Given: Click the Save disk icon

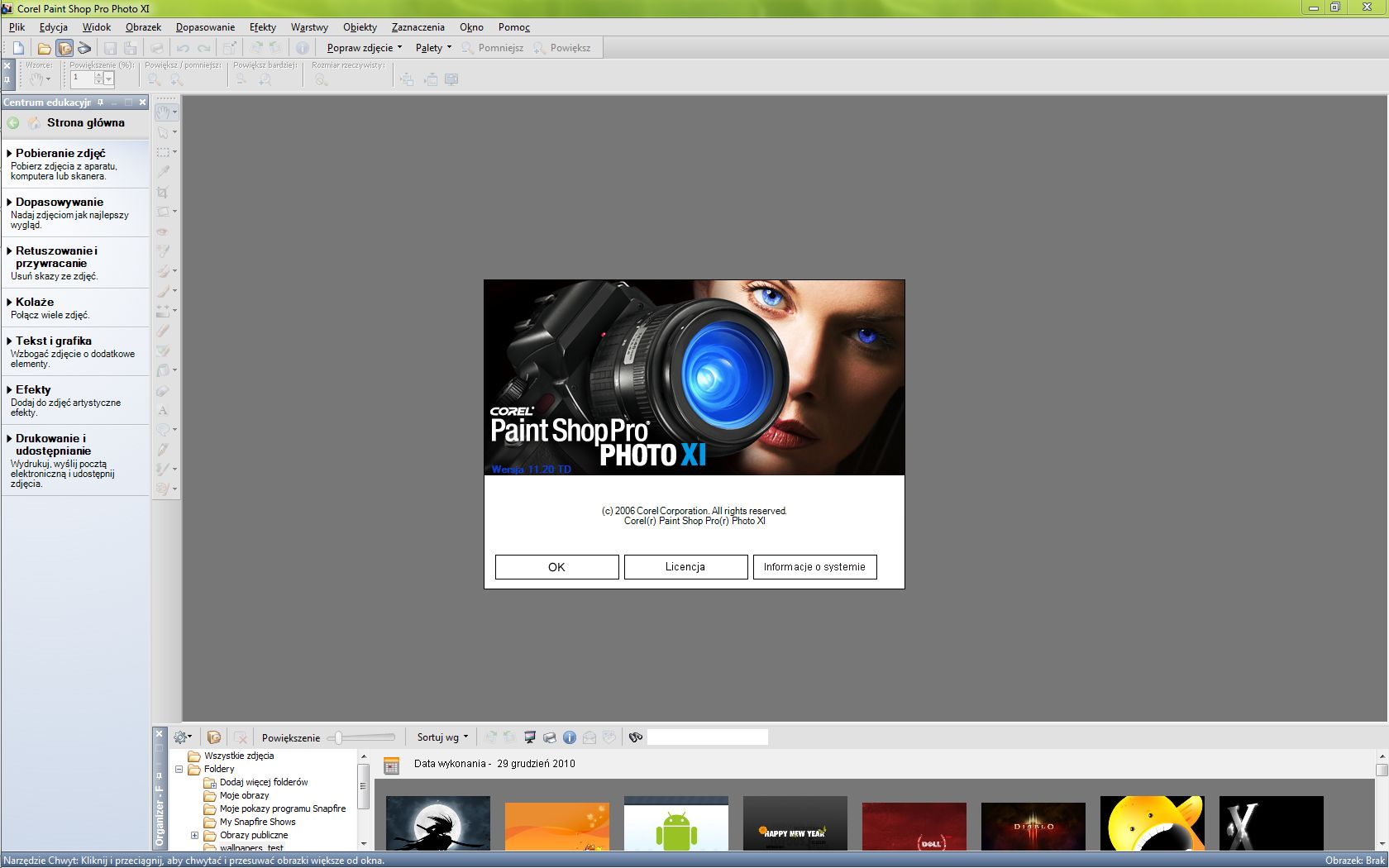Looking at the screenshot, I should [110, 48].
